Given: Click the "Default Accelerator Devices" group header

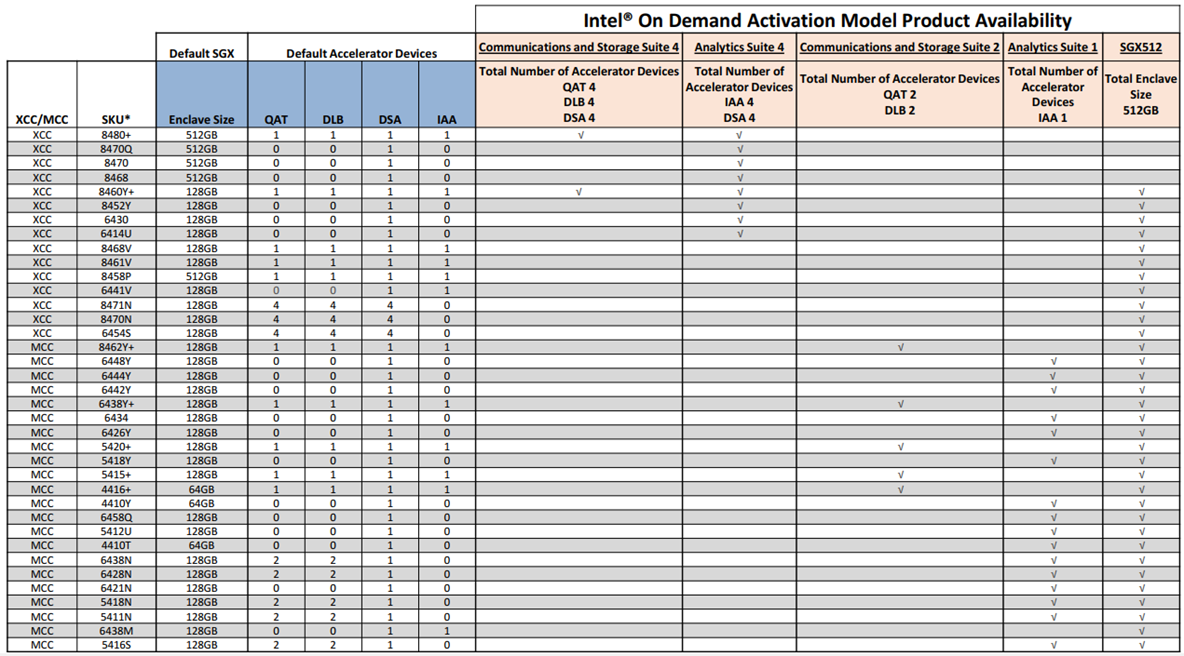Looking at the screenshot, I should coord(361,54).
